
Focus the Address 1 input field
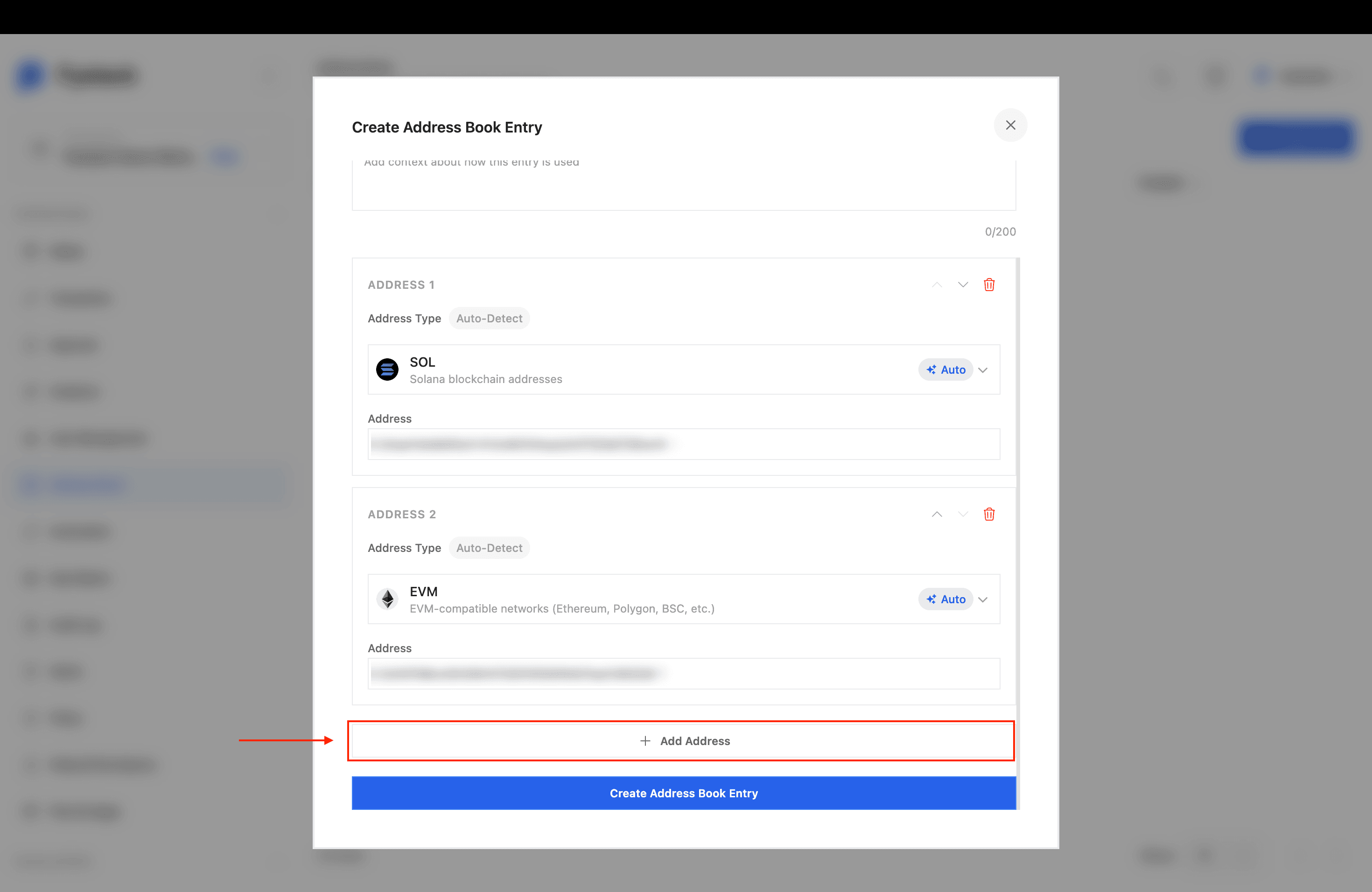pyautogui.click(x=684, y=444)
